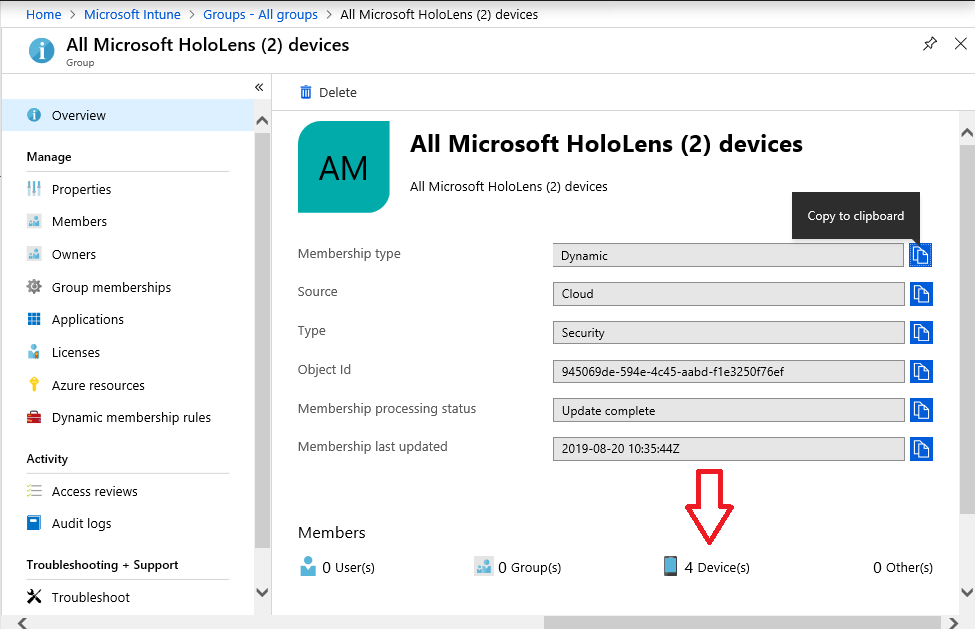Viewport: 975px width, 629px height.
Task: Click the Type field showing Security
Action: coord(729,333)
